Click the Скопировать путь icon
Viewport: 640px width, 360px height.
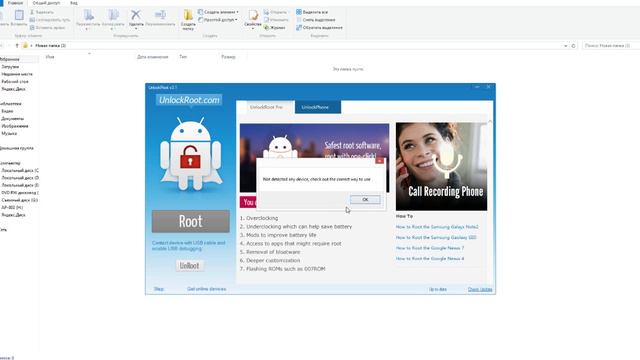tap(32, 20)
